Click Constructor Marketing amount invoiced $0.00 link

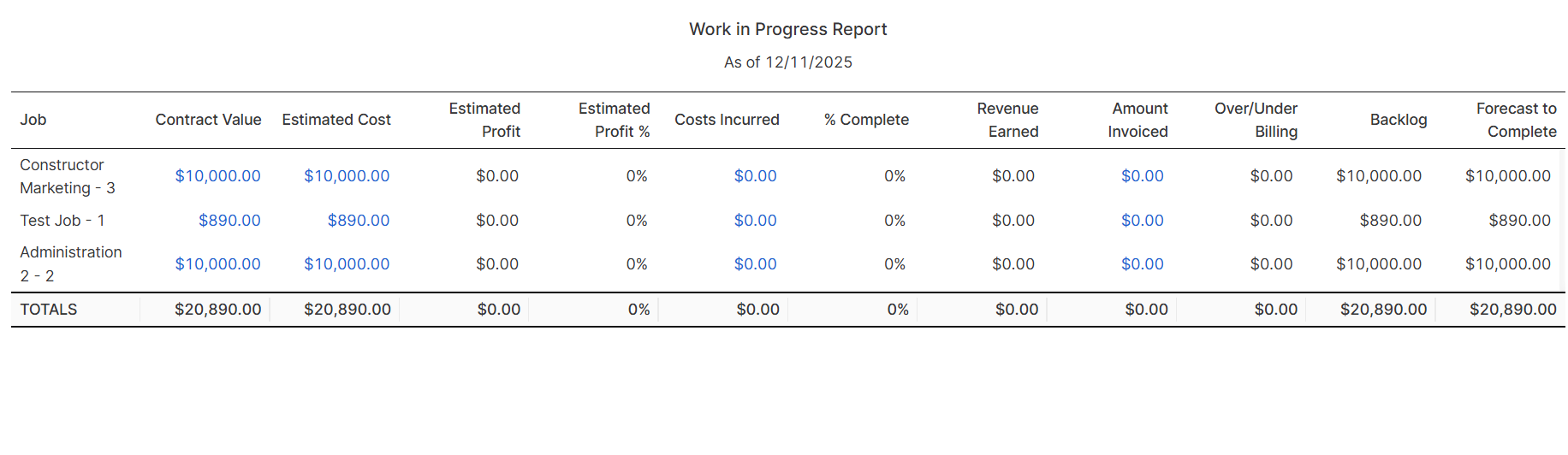[x=1142, y=176]
